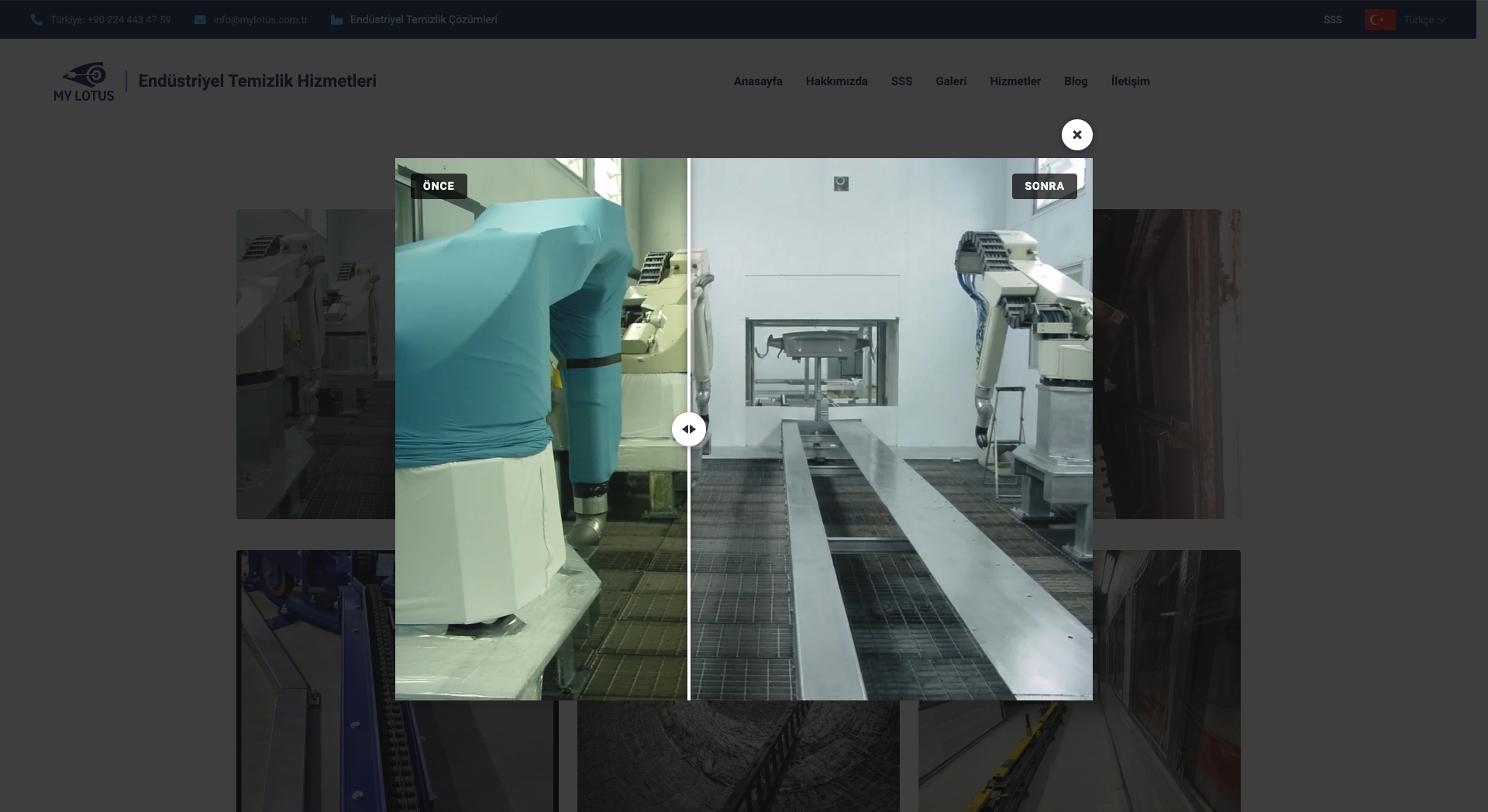Open the robot arm gallery thumbnail behind lightbox
This screenshot has height=812, width=1488.
315,364
